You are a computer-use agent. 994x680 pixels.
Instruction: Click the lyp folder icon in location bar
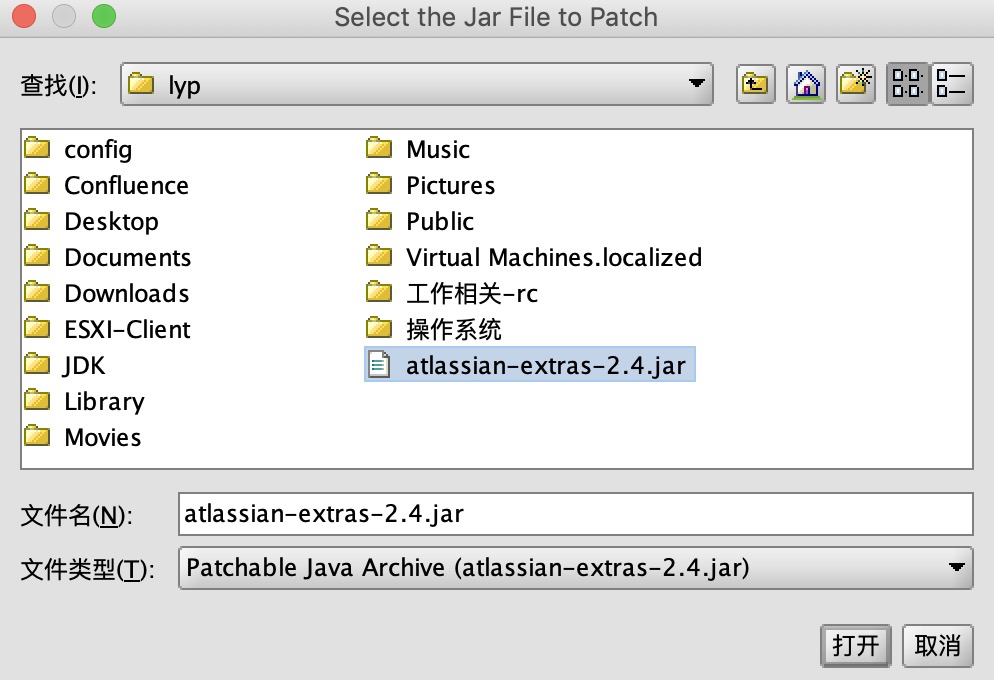(x=141, y=83)
